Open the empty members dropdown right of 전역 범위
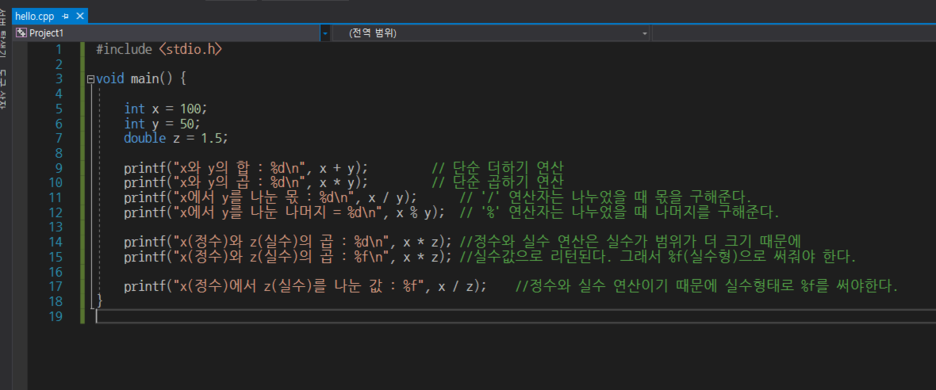This screenshot has height=390, width=936. (794, 33)
